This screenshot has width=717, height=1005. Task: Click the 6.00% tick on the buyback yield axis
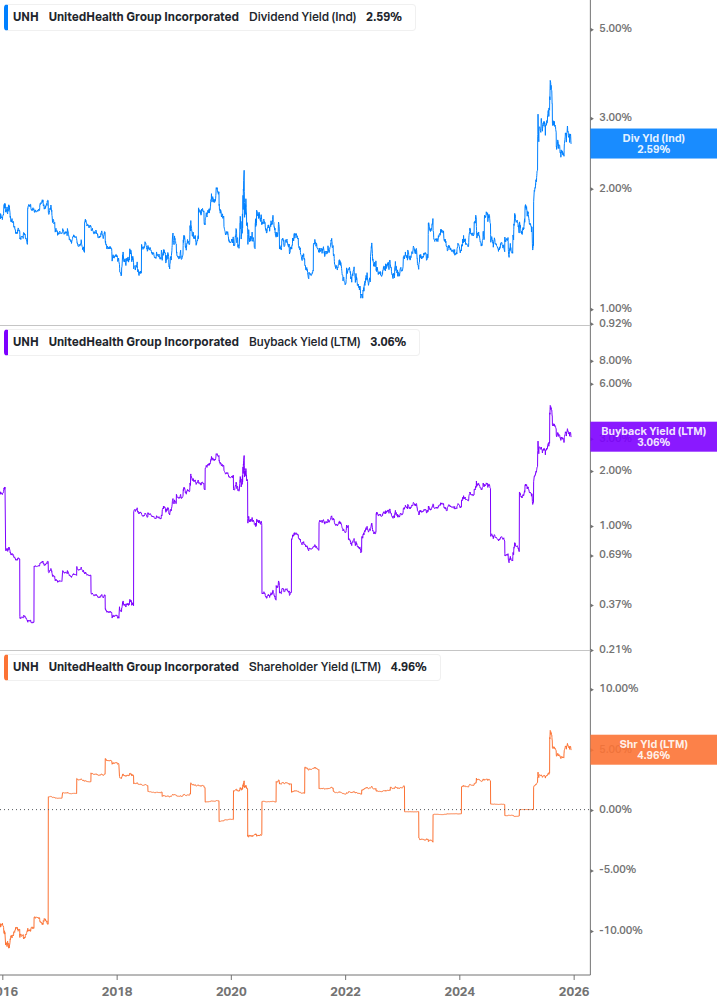point(615,383)
